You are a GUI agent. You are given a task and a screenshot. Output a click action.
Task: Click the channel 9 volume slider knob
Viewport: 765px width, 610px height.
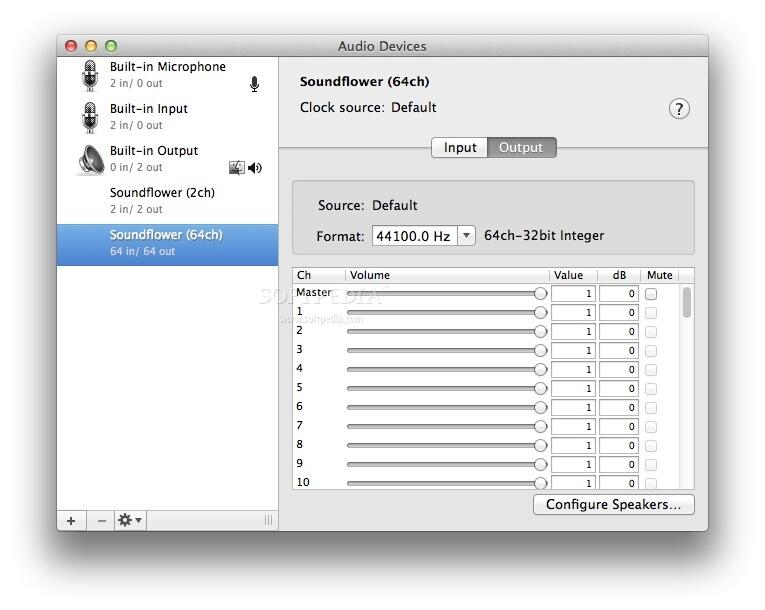click(x=541, y=465)
